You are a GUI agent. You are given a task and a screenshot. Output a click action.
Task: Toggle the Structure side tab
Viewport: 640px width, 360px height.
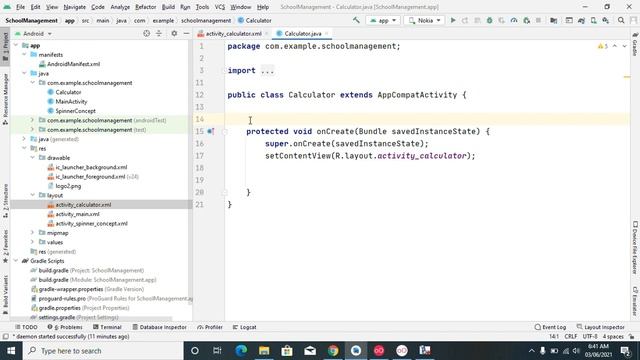pyautogui.click(x=5, y=201)
